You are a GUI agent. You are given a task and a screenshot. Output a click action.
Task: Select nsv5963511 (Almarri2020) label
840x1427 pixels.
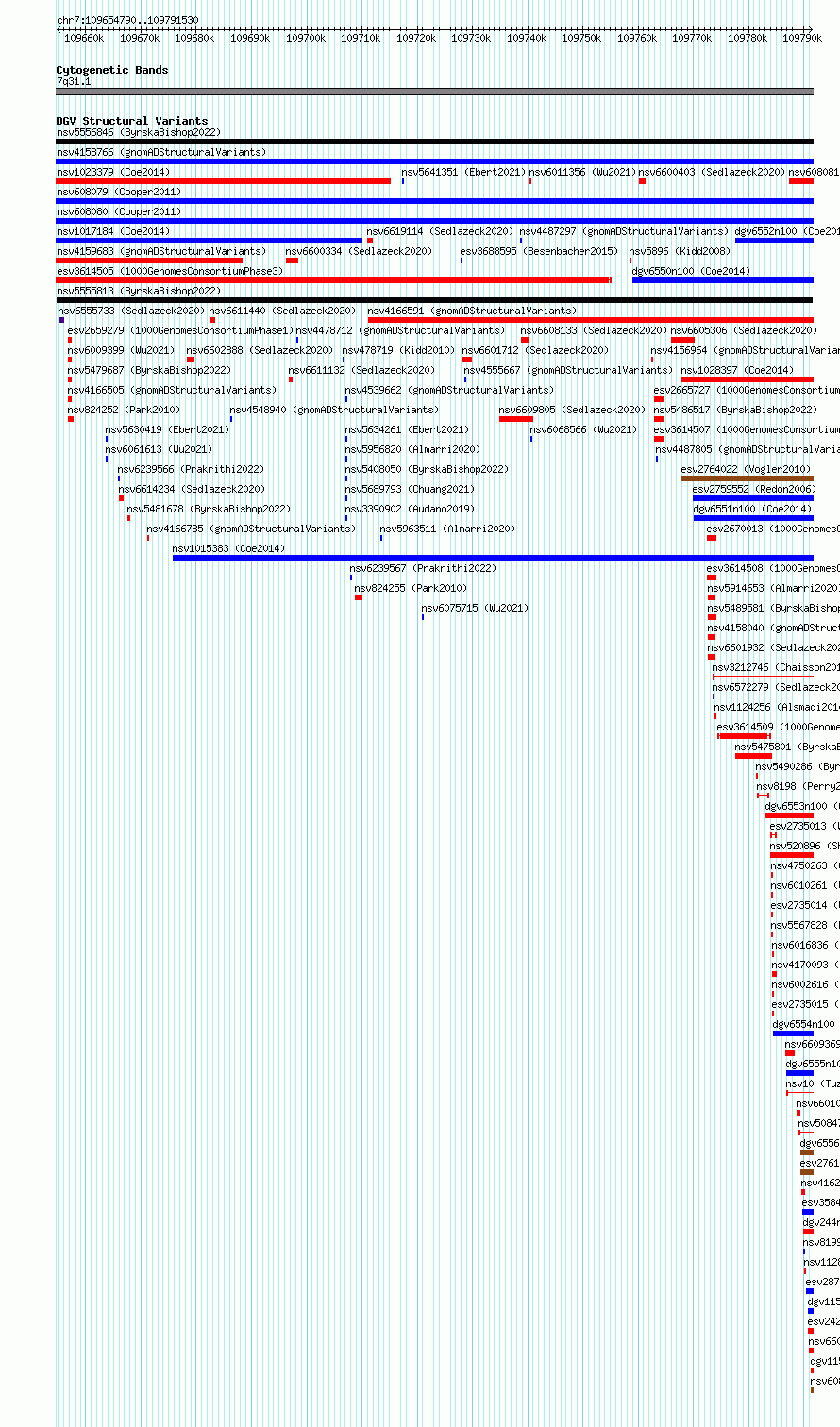448,529
